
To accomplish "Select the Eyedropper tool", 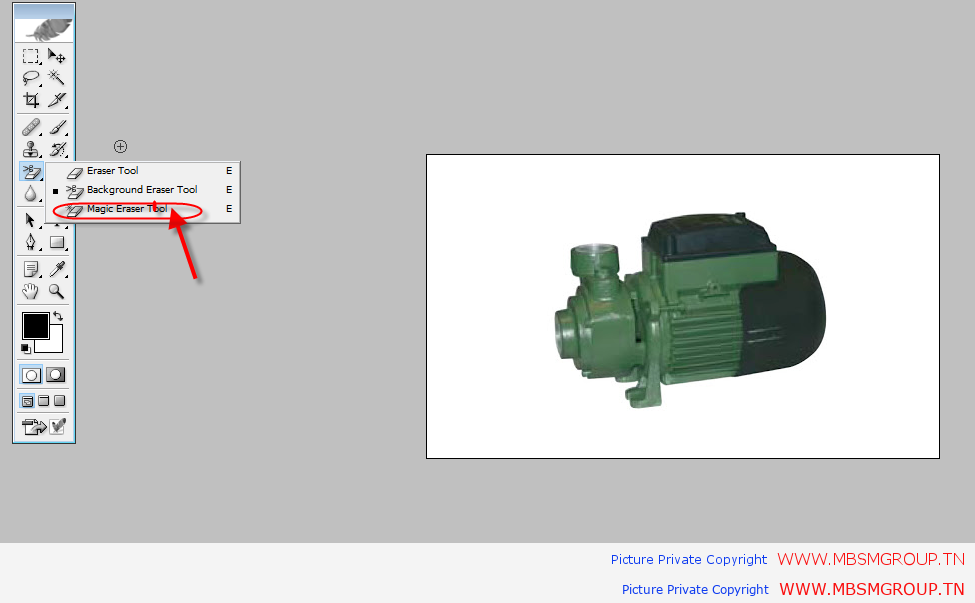I will point(57,269).
